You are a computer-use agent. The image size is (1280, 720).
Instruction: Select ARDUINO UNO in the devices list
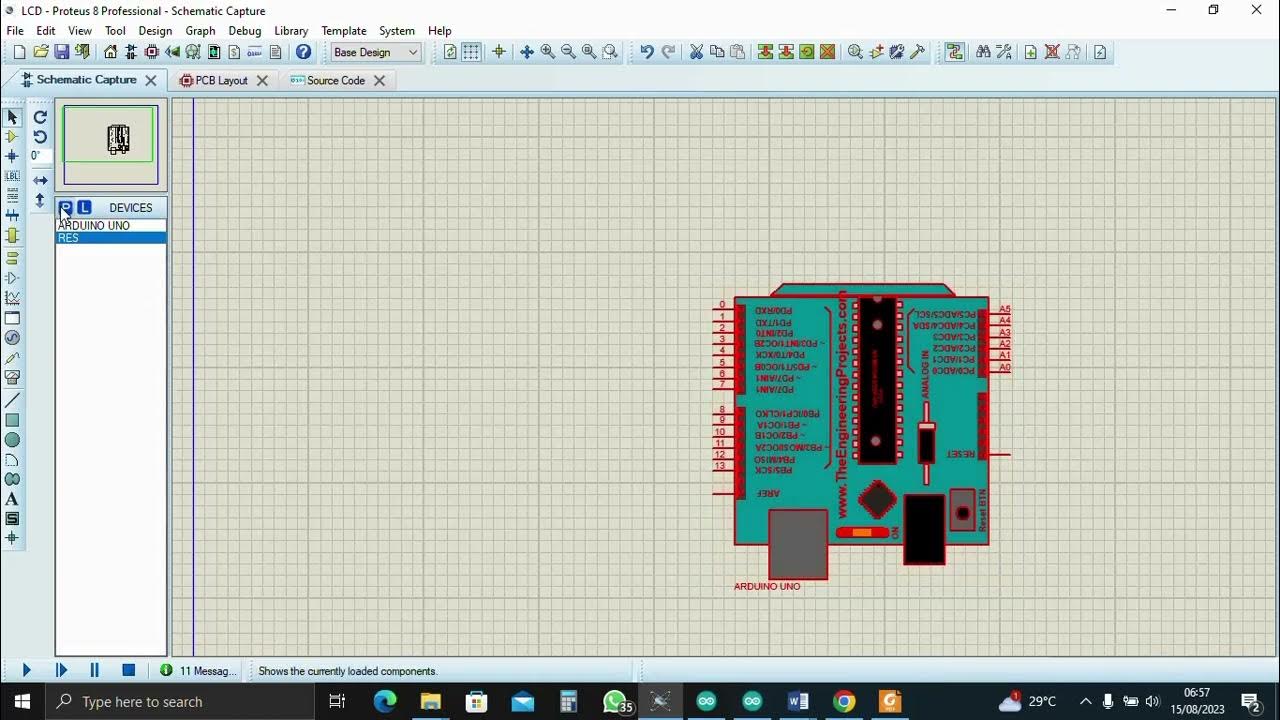[x=111, y=226]
